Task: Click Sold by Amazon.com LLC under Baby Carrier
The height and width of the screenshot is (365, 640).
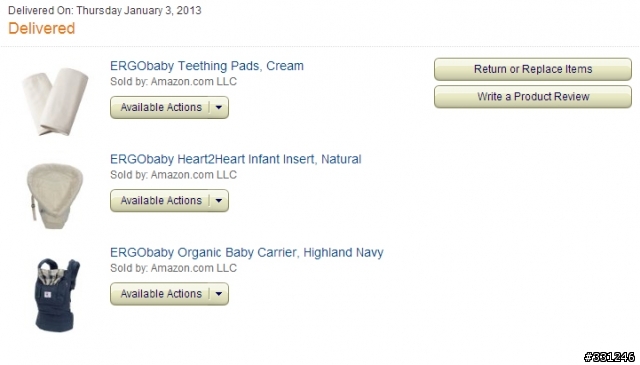Action: pyautogui.click(x=173, y=268)
